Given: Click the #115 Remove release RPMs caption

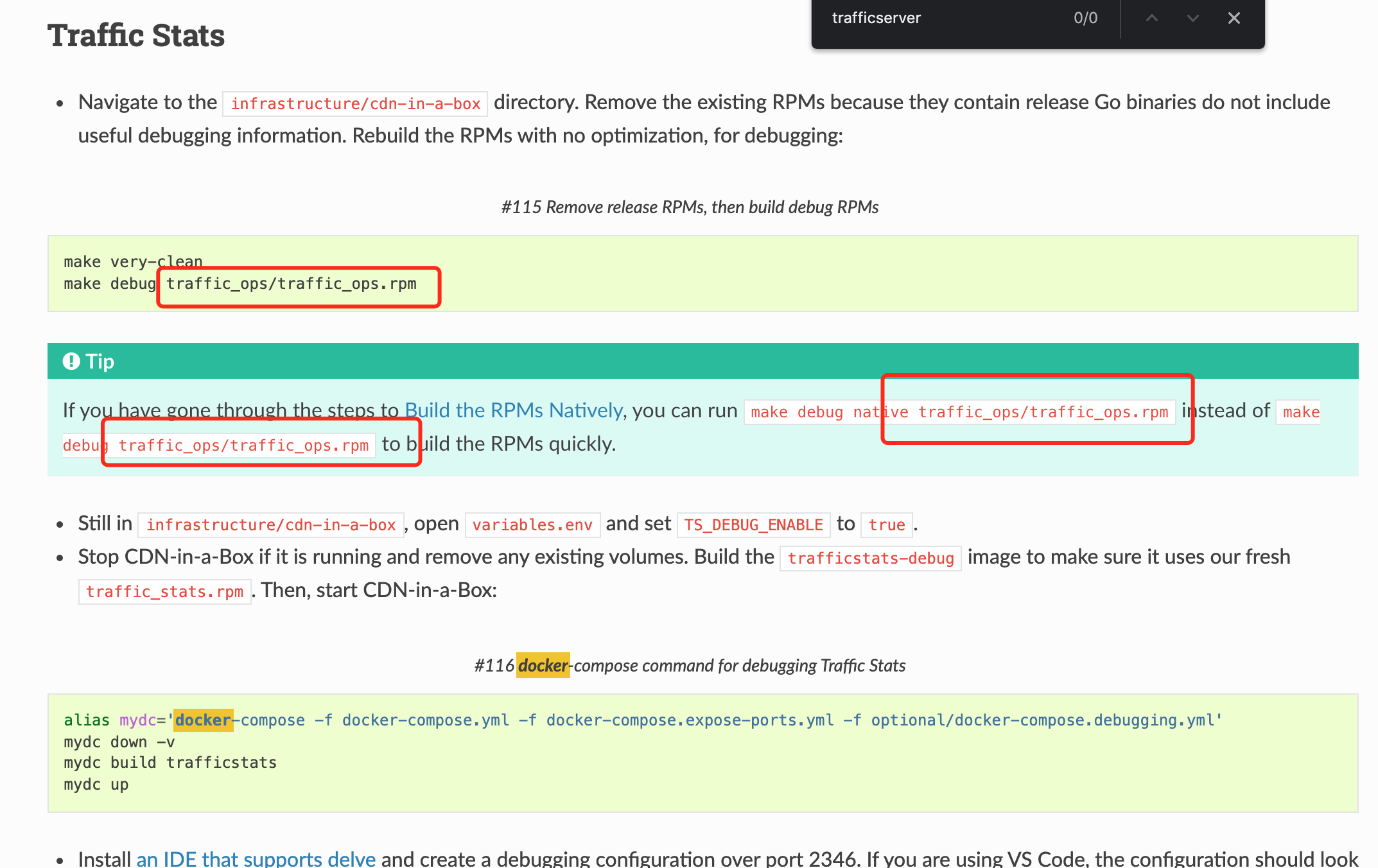Looking at the screenshot, I should tap(690, 207).
